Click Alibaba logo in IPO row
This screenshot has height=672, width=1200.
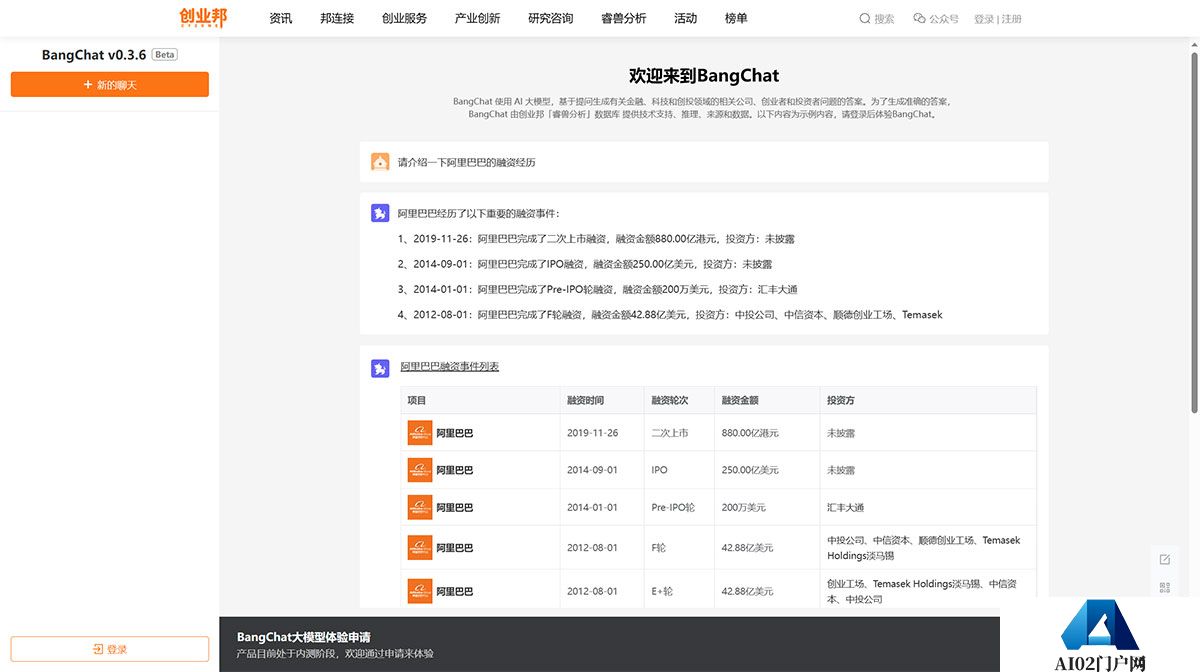tap(420, 470)
